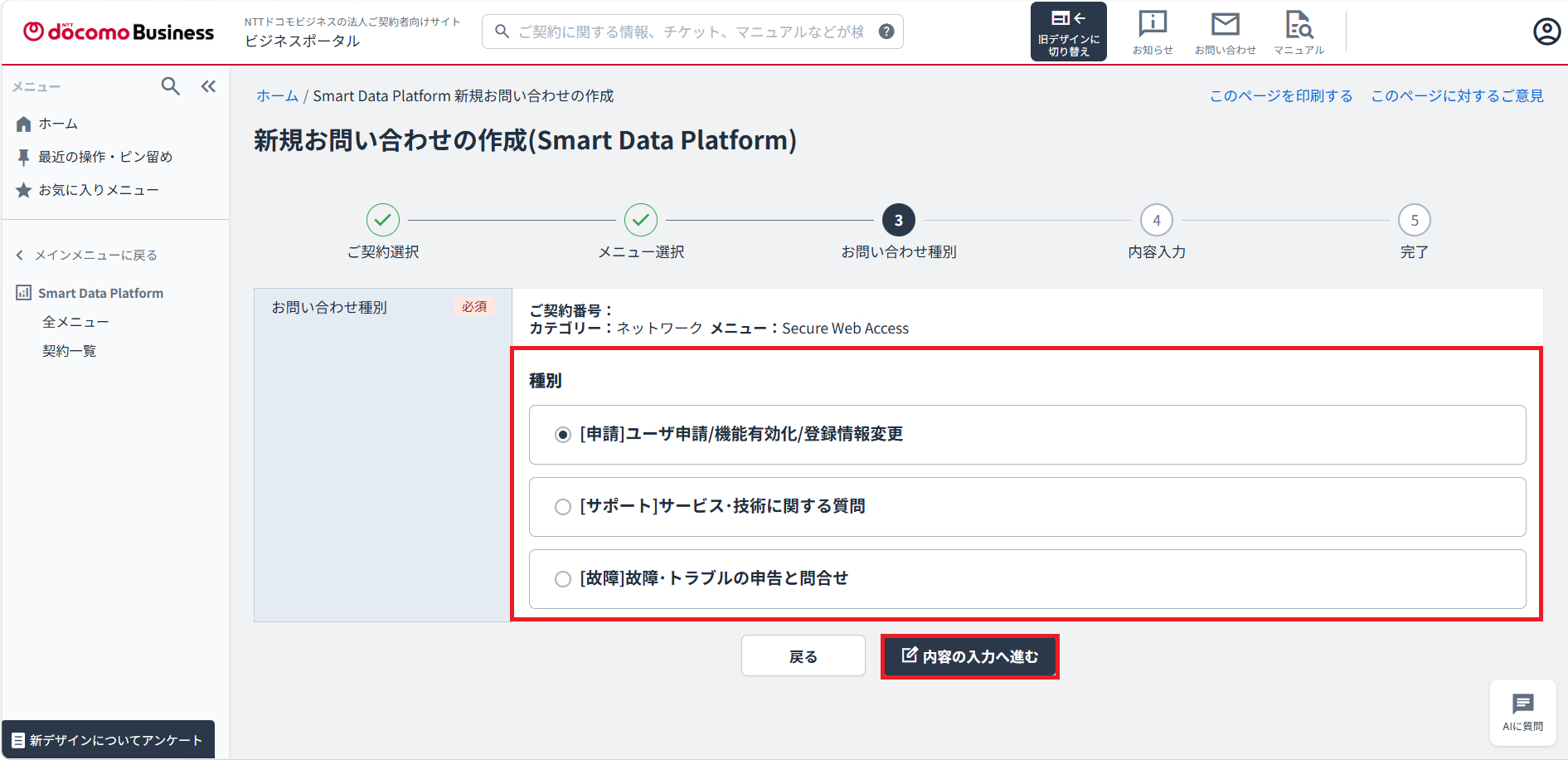Open the マニュアル manual icon

coord(1299,33)
